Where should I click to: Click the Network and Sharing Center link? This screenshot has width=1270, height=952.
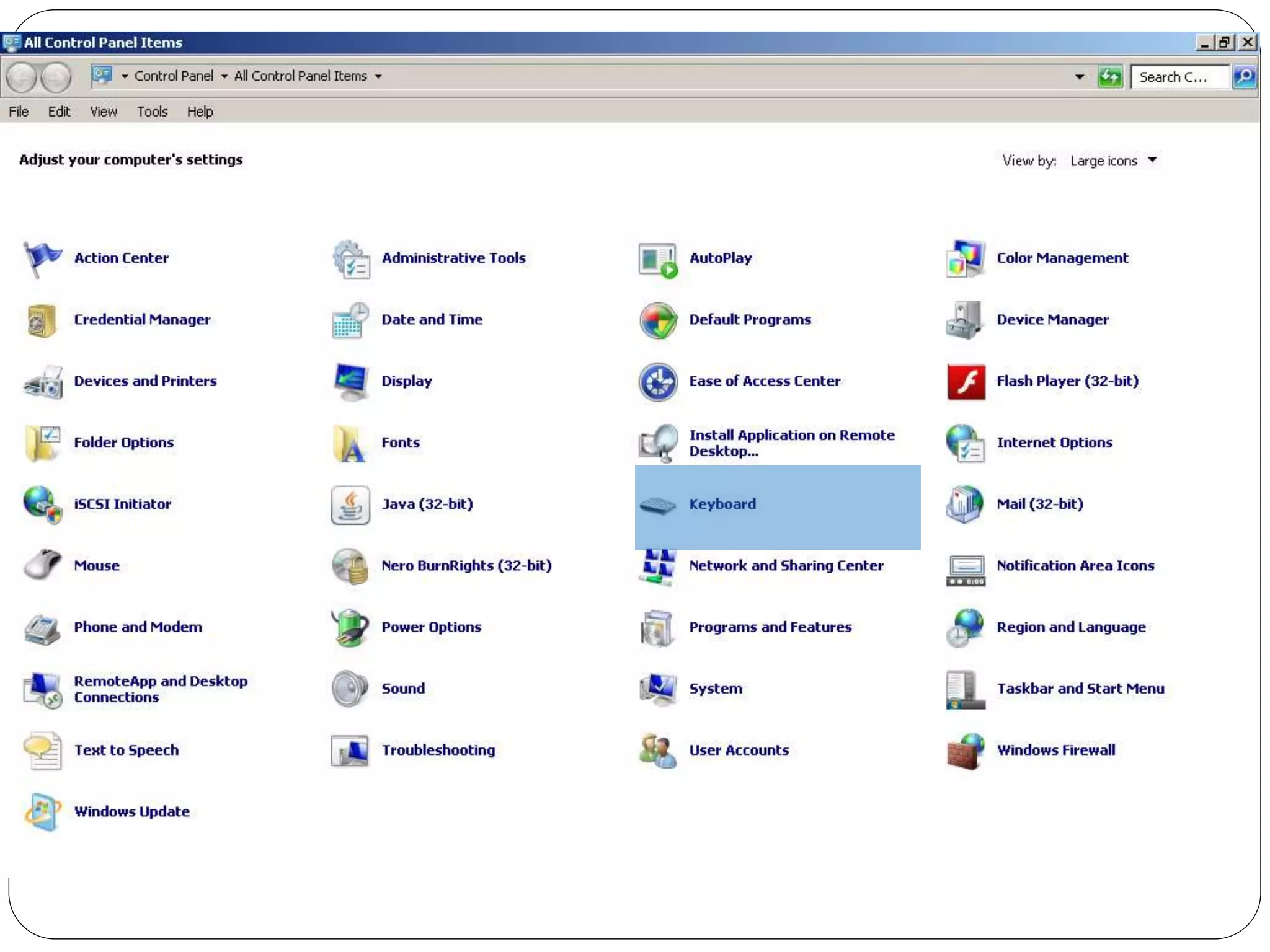[786, 565]
